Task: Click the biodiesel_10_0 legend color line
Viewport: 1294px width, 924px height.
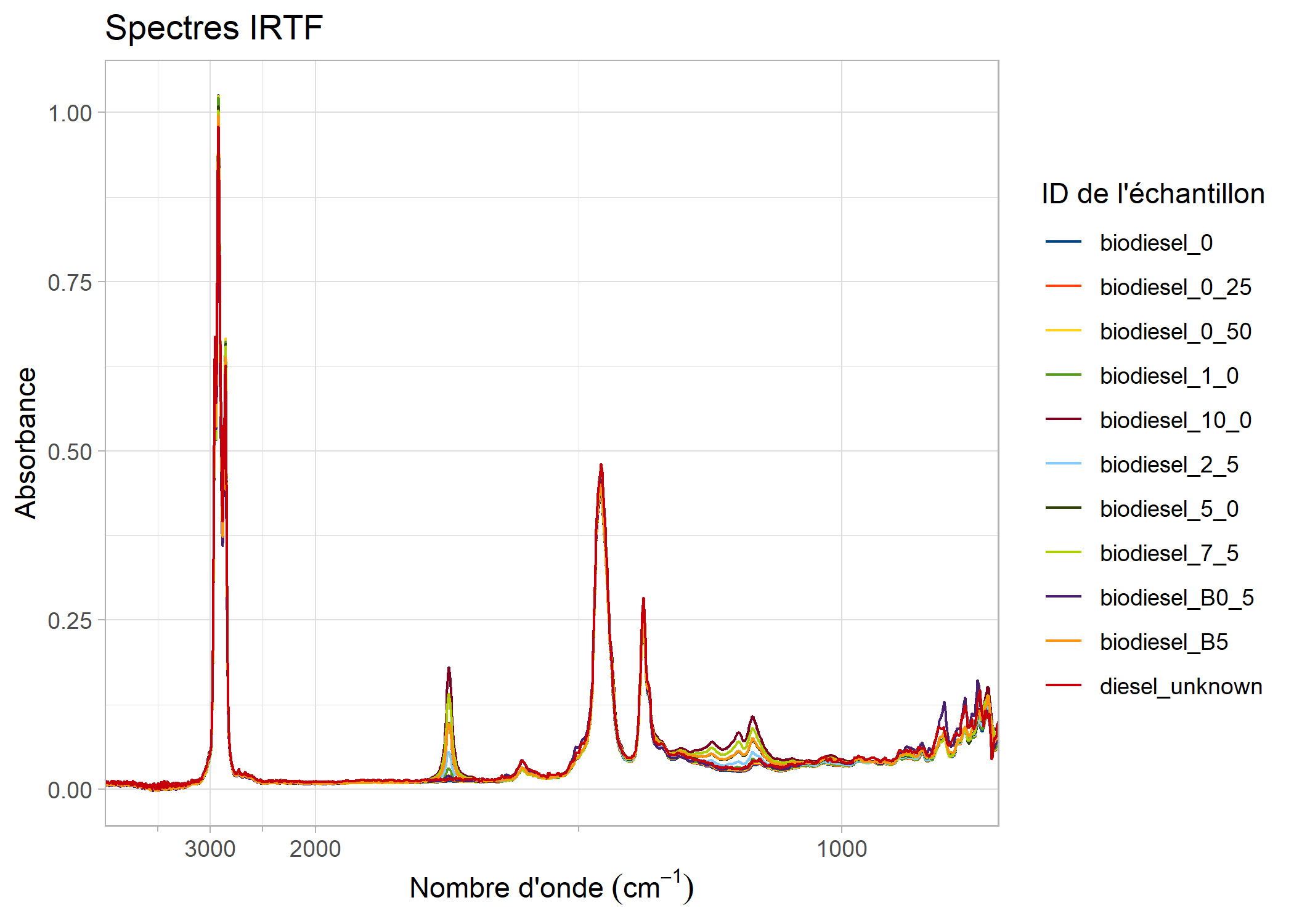Action: coord(1064,419)
